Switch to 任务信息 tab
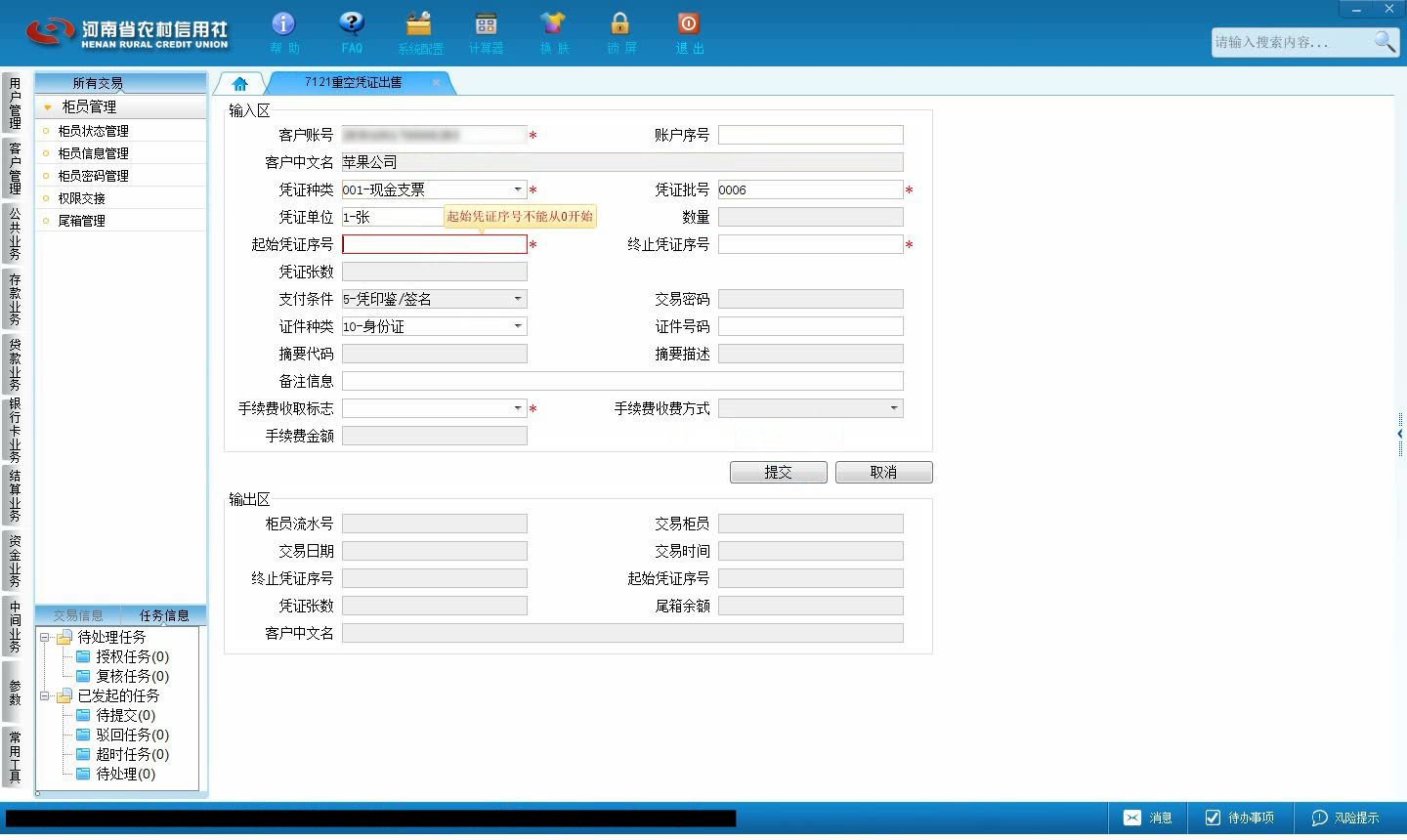Viewport: 1407px width, 840px height. 164,615
